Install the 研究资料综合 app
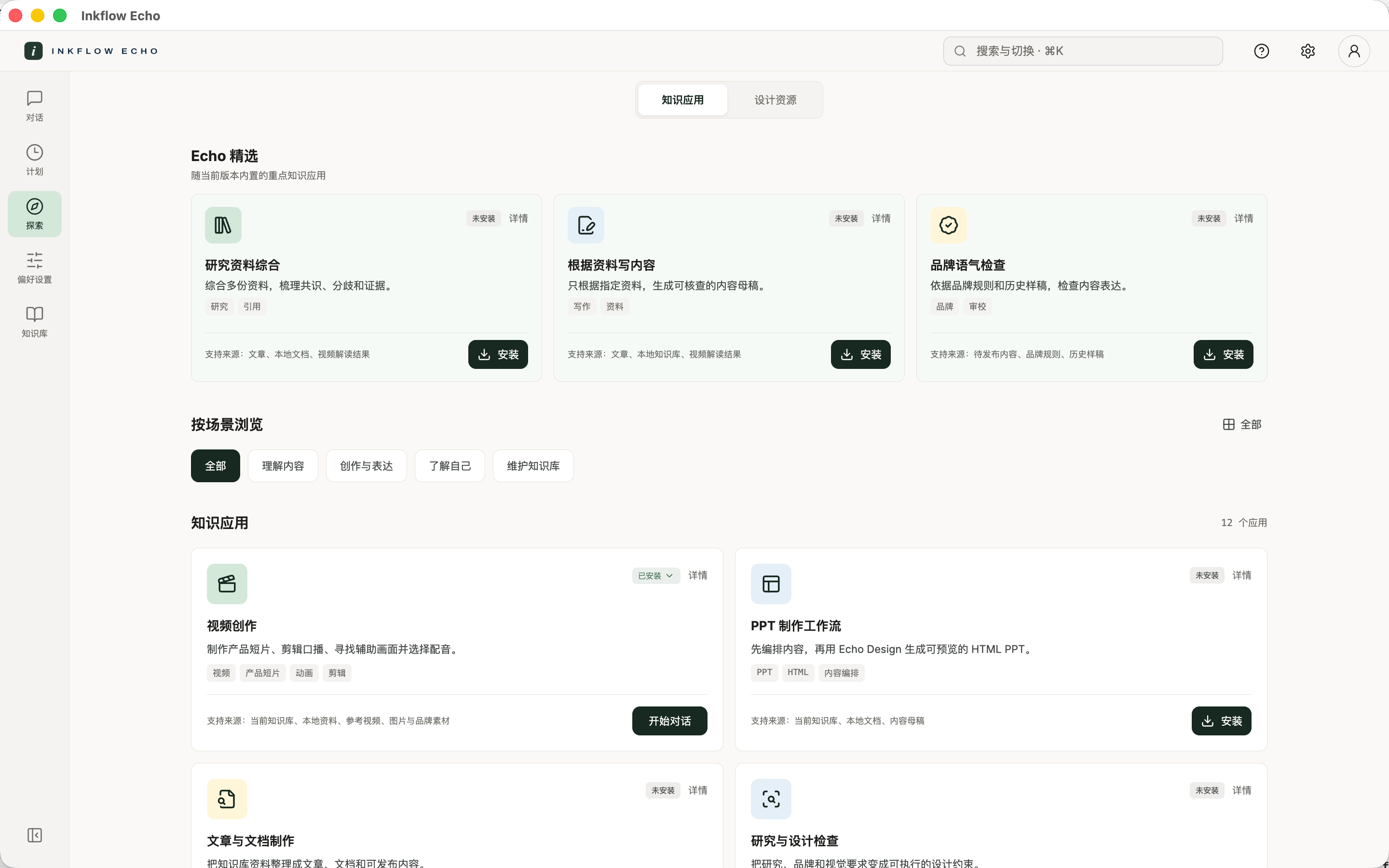 498,354
